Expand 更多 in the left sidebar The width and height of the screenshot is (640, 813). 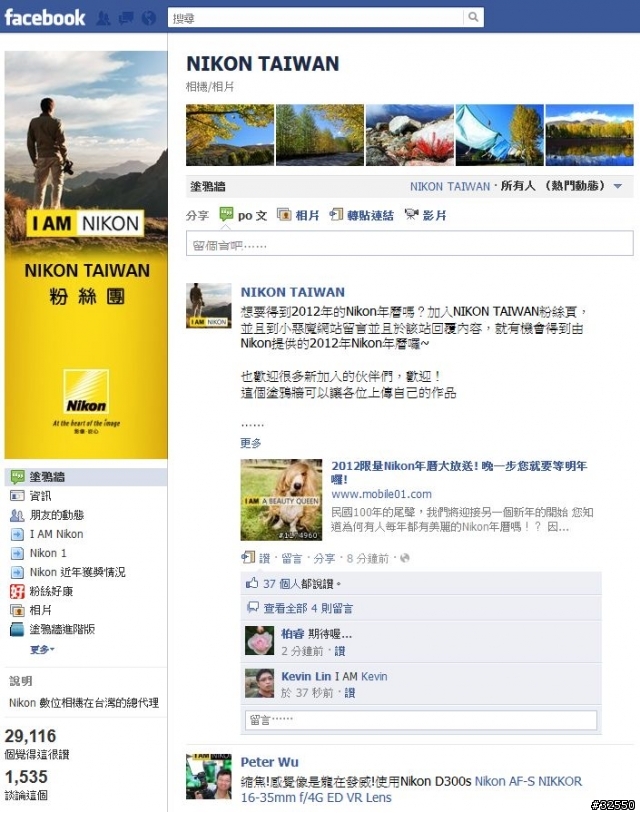(x=42, y=649)
